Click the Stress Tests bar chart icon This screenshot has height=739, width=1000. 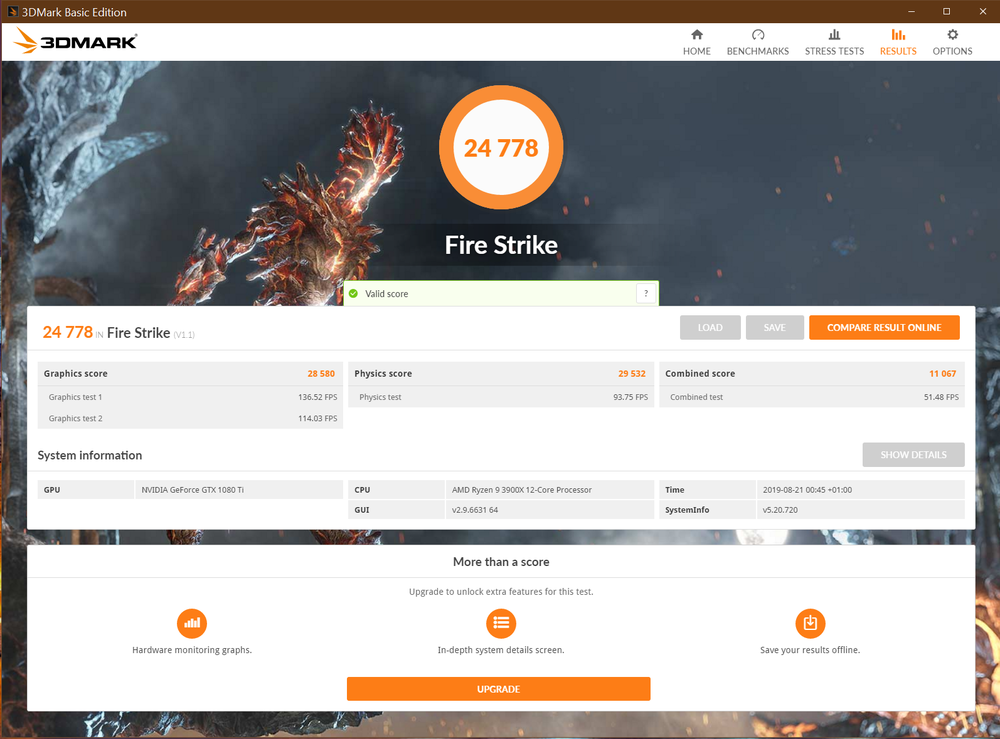(834, 34)
